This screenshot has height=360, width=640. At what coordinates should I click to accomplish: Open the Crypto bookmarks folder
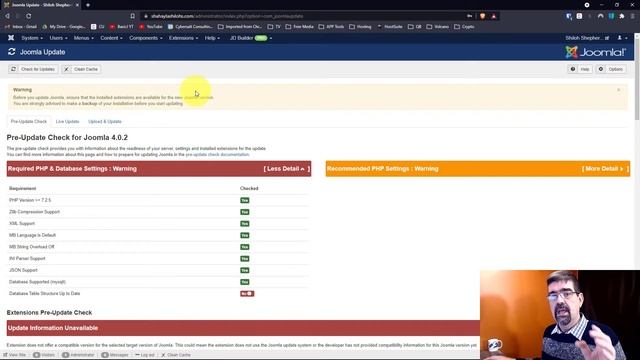click(464, 27)
